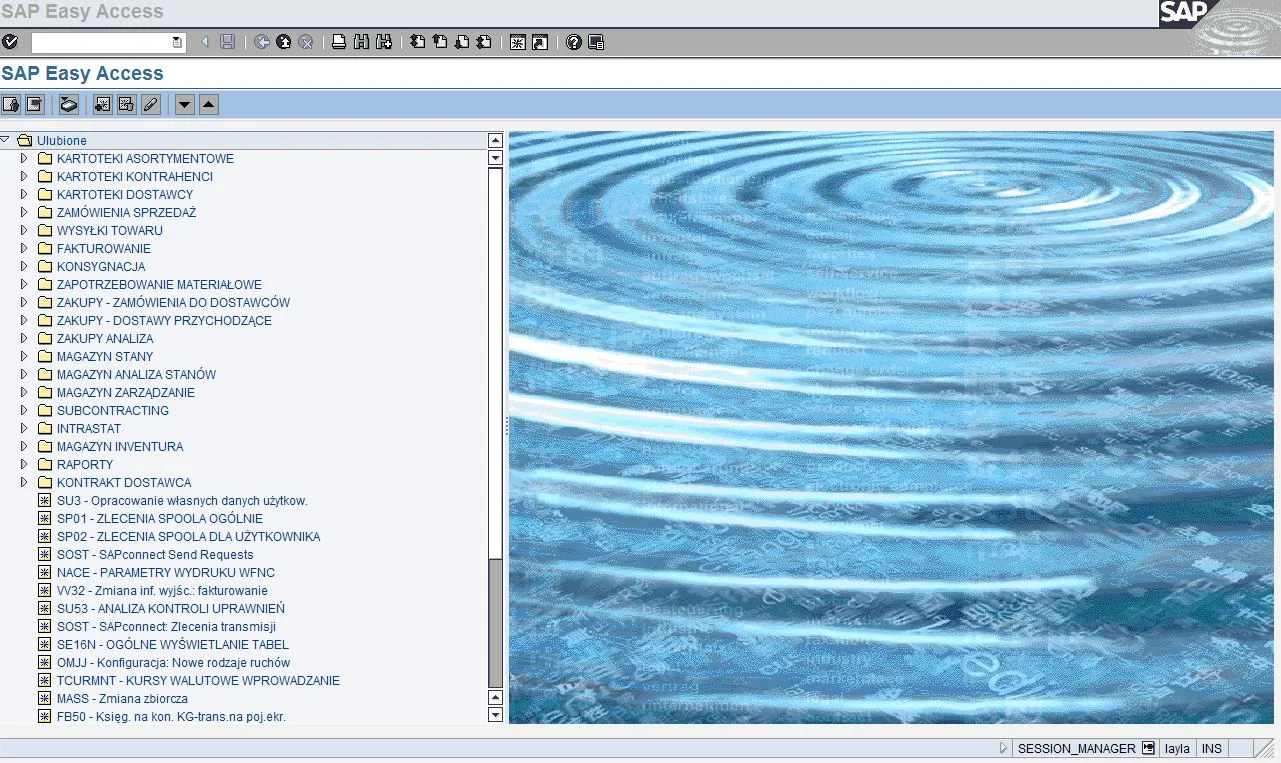This screenshot has height=763, width=1281.
Task: Select SU53 - ANALIZA KONTROLI UPRAWNIEŃ
Action: point(171,608)
